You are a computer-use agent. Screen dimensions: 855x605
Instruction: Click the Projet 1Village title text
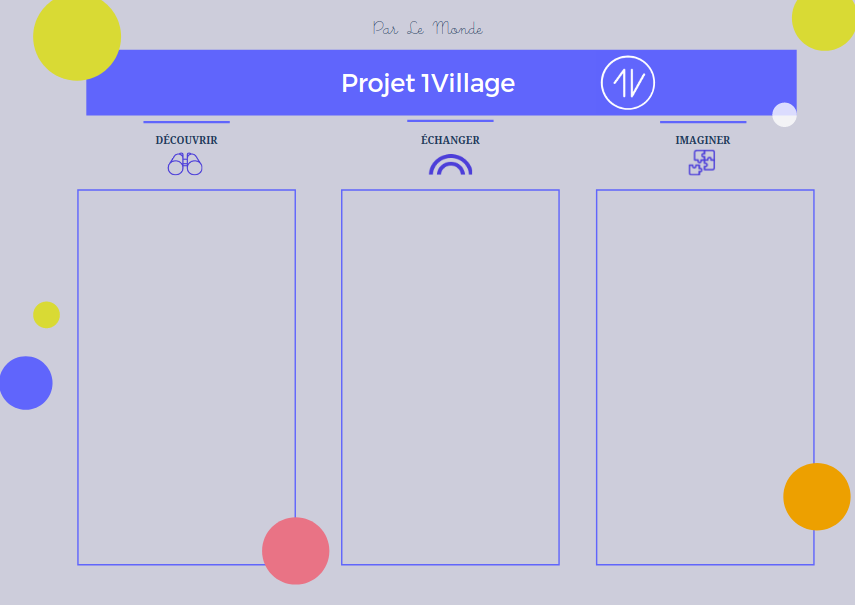(x=428, y=83)
